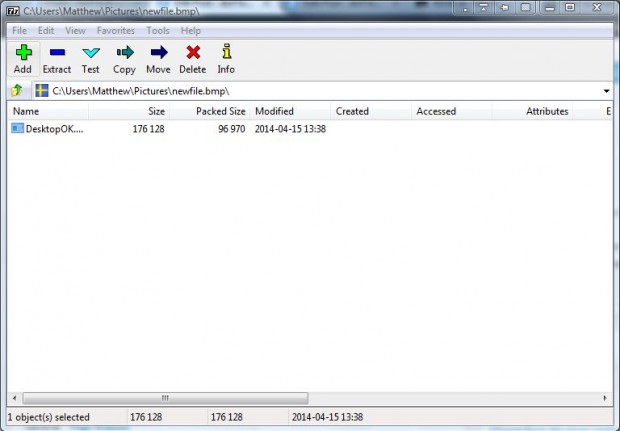The height and width of the screenshot is (431, 620).
Task: Sort by Created column header
Action: pyautogui.click(x=371, y=111)
